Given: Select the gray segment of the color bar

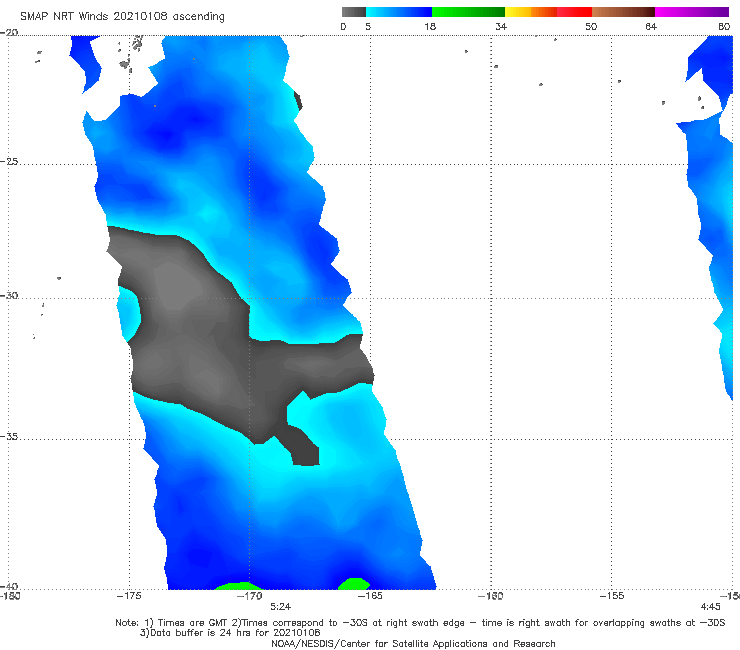Looking at the screenshot, I should coord(354,12).
